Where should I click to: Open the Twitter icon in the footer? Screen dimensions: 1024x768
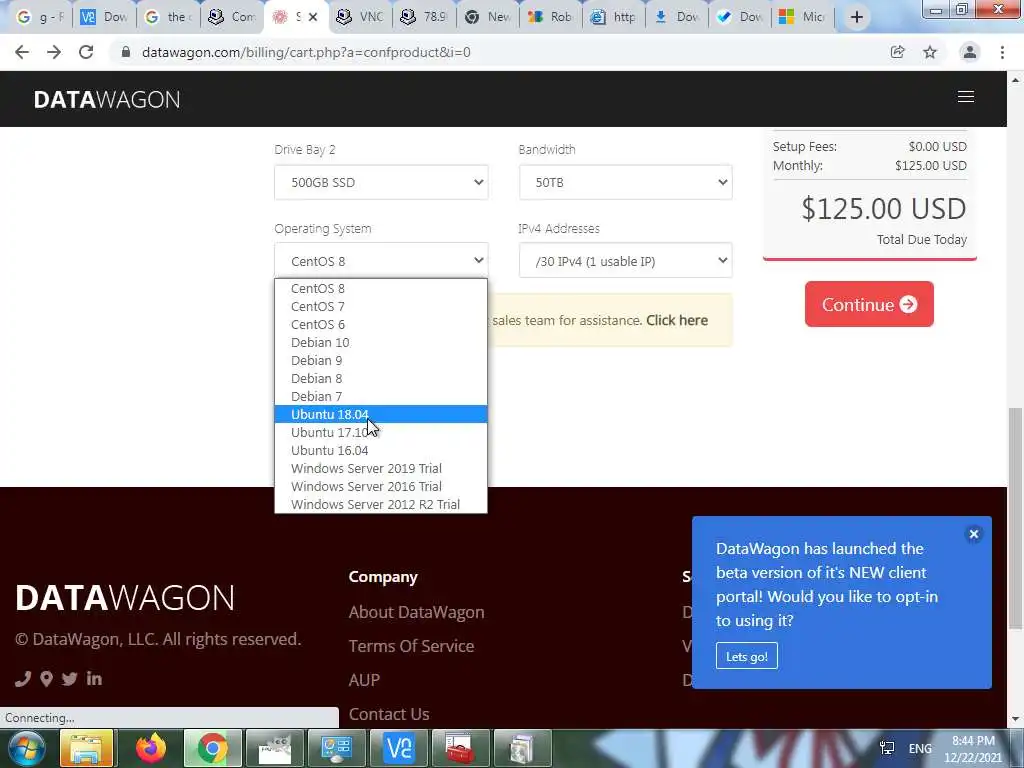point(70,679)
